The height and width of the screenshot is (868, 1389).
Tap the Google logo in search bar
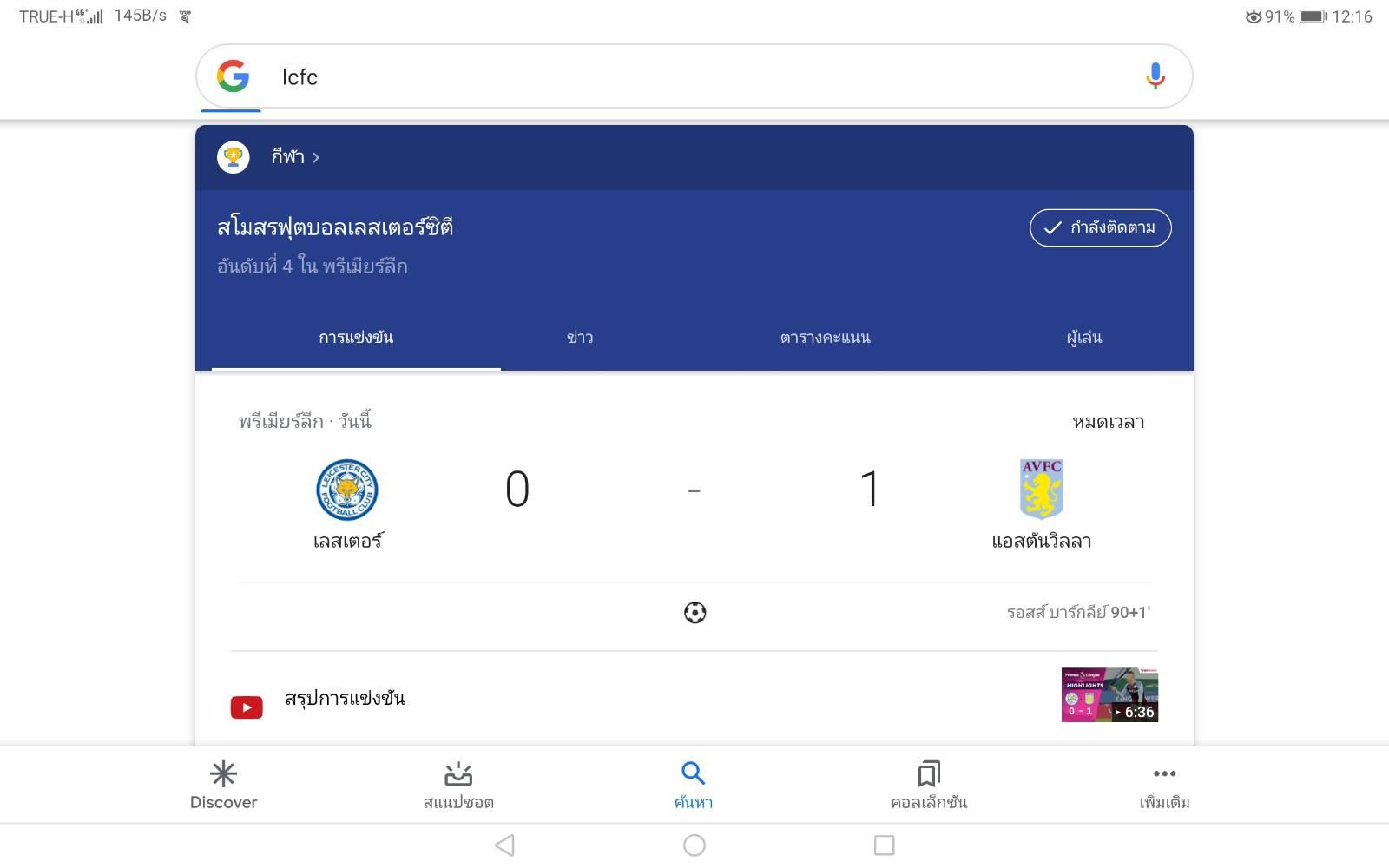point(233,76)
